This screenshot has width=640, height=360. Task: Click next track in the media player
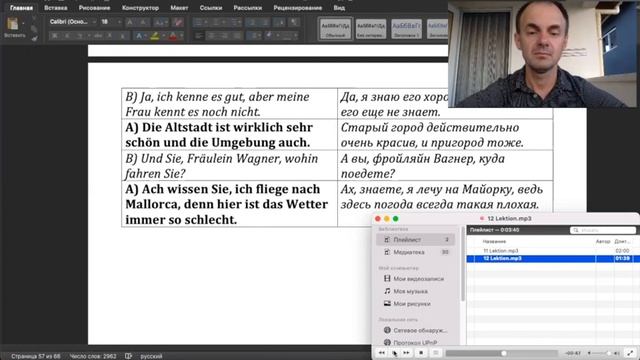click(x=406, y=353)
